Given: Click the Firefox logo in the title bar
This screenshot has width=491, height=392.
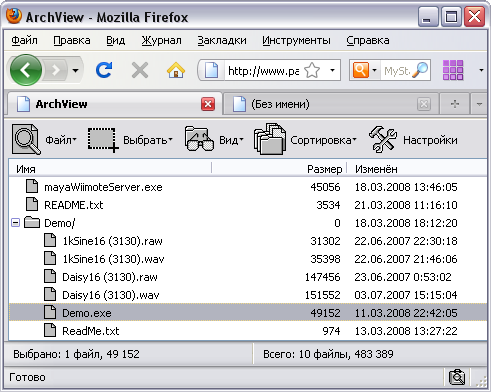Looking at the screenshot, I should (14, 16).
